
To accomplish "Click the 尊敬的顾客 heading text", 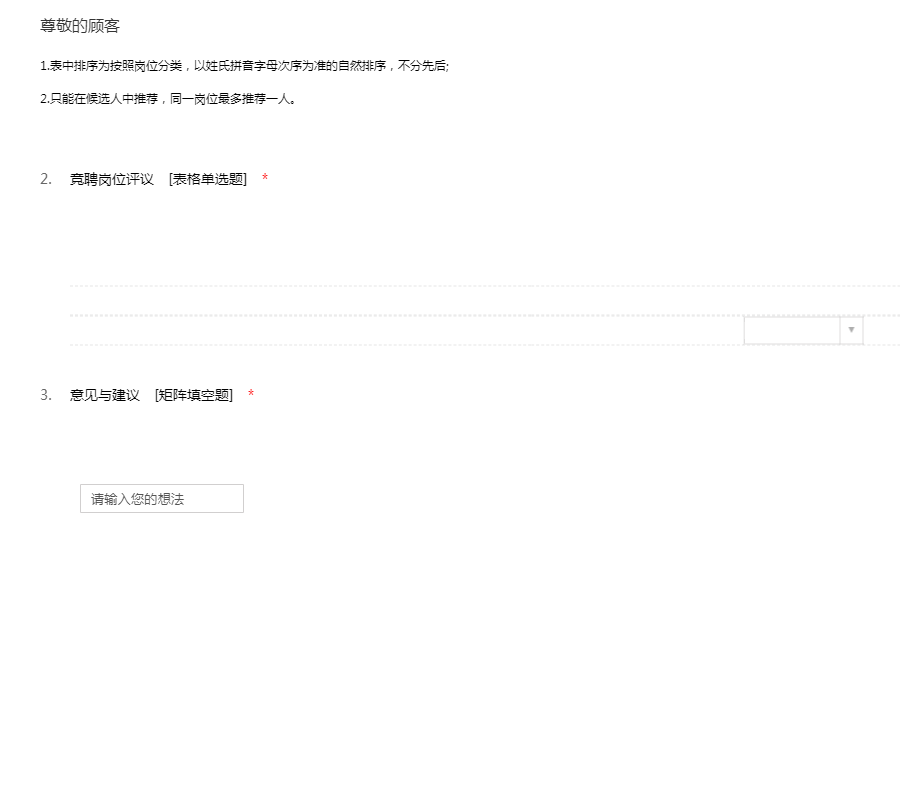I will click(x=80, y=26).
